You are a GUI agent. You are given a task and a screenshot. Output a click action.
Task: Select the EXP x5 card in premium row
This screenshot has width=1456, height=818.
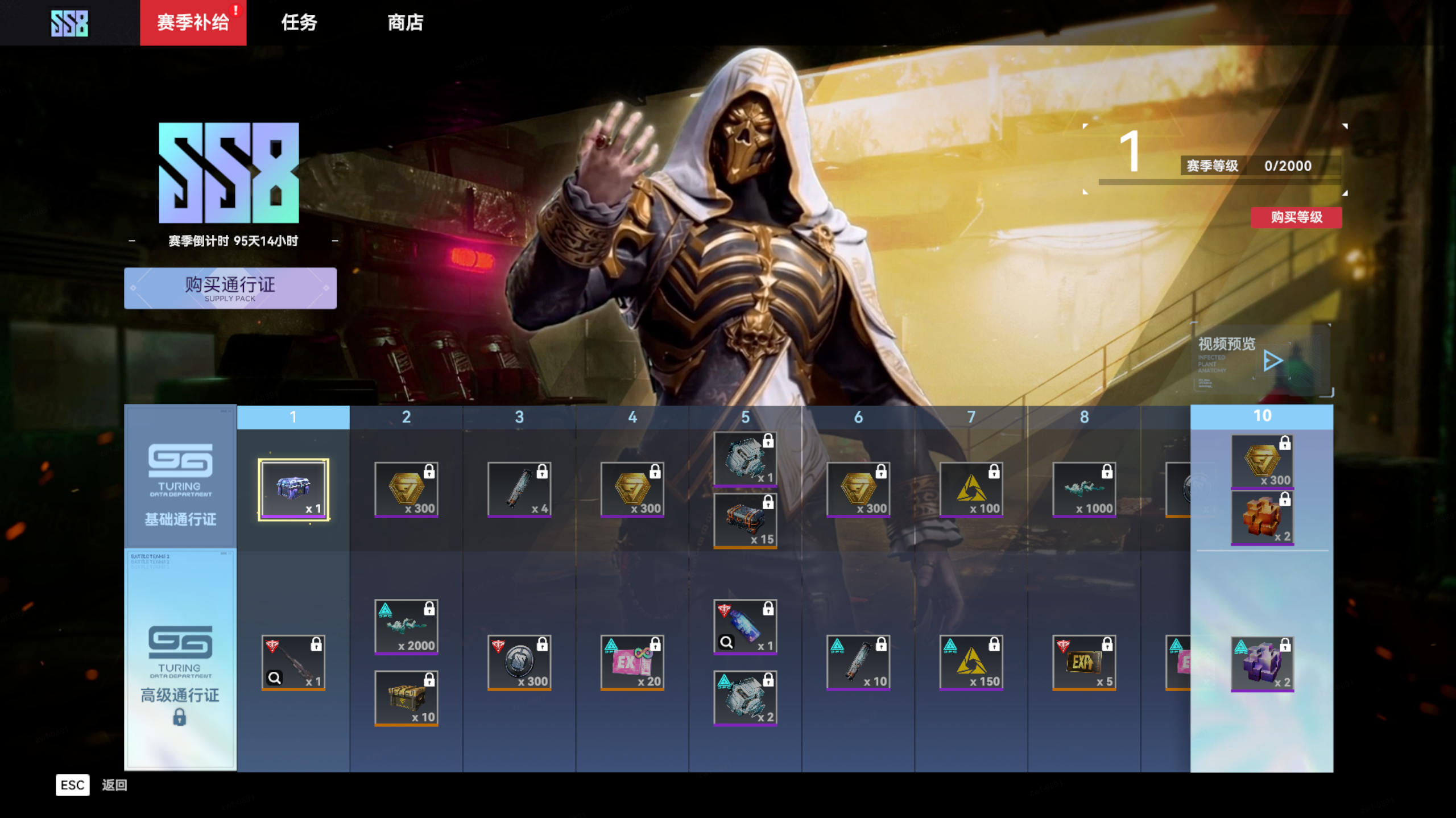pos(1084,663)
